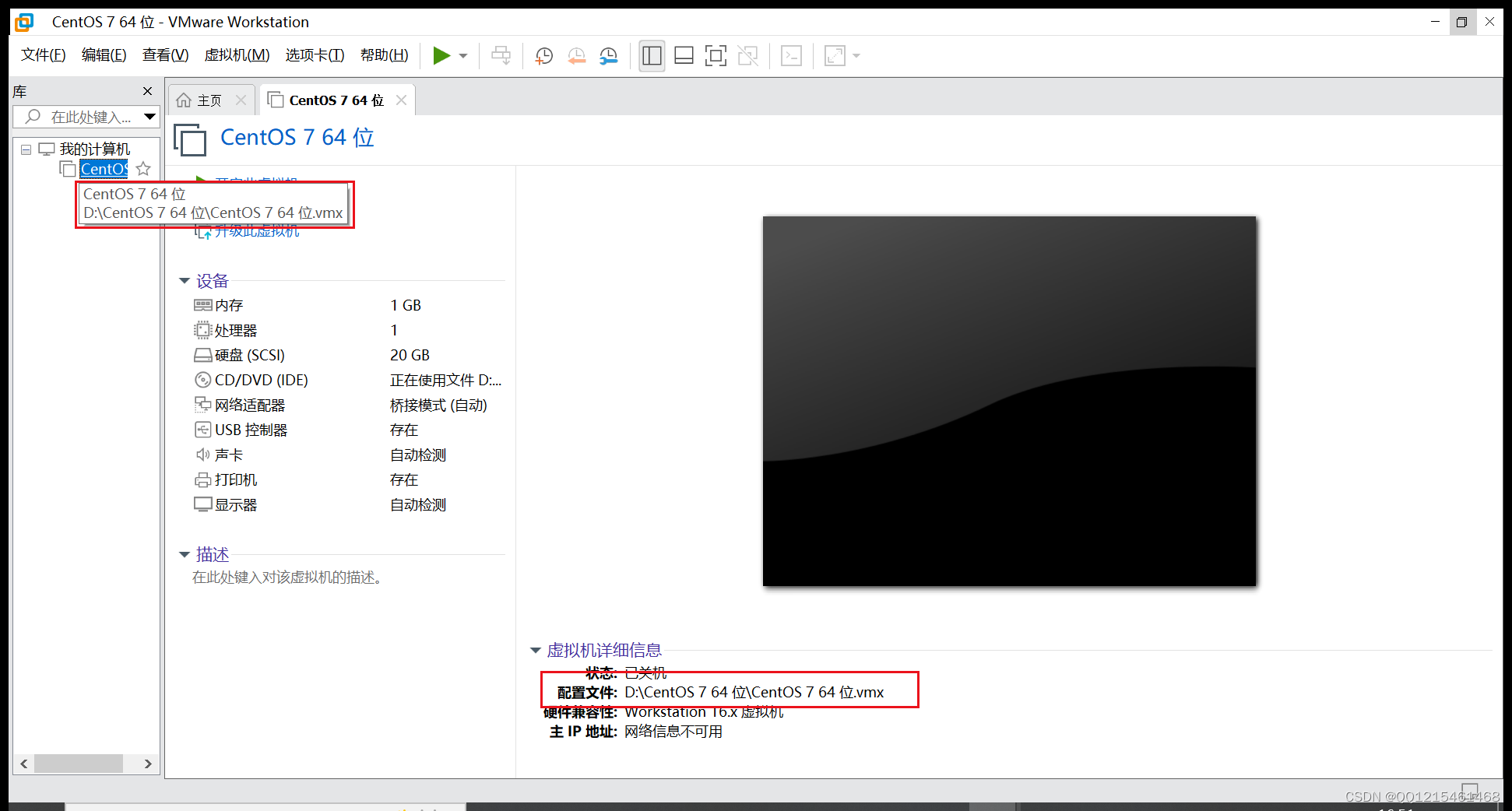This screenshot has height=811, width=1512.
Task: Click the VM screen preview thumbnail
Action: (1009, 401)
